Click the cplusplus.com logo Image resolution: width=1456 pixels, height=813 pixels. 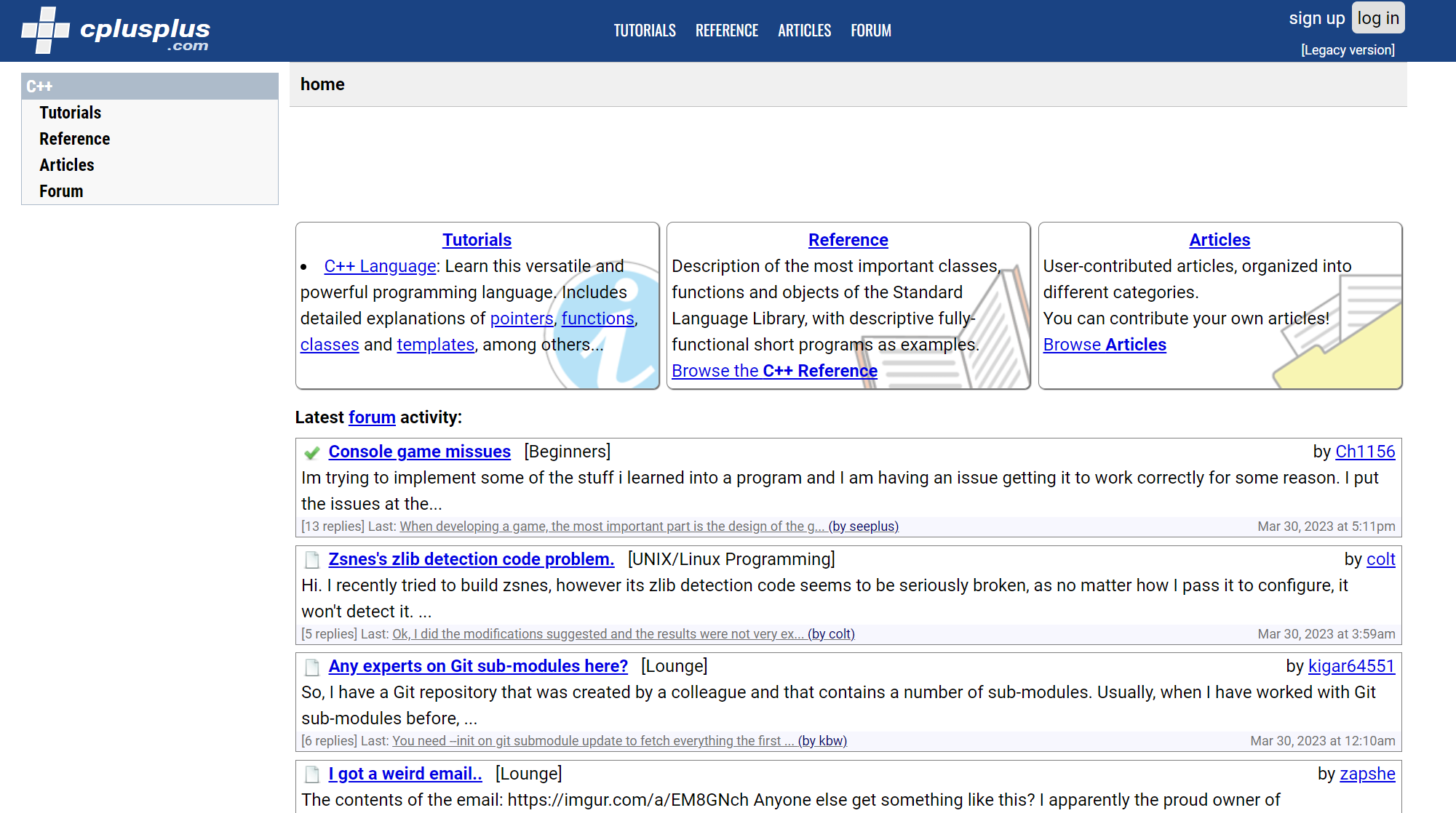tap(115, 31)
